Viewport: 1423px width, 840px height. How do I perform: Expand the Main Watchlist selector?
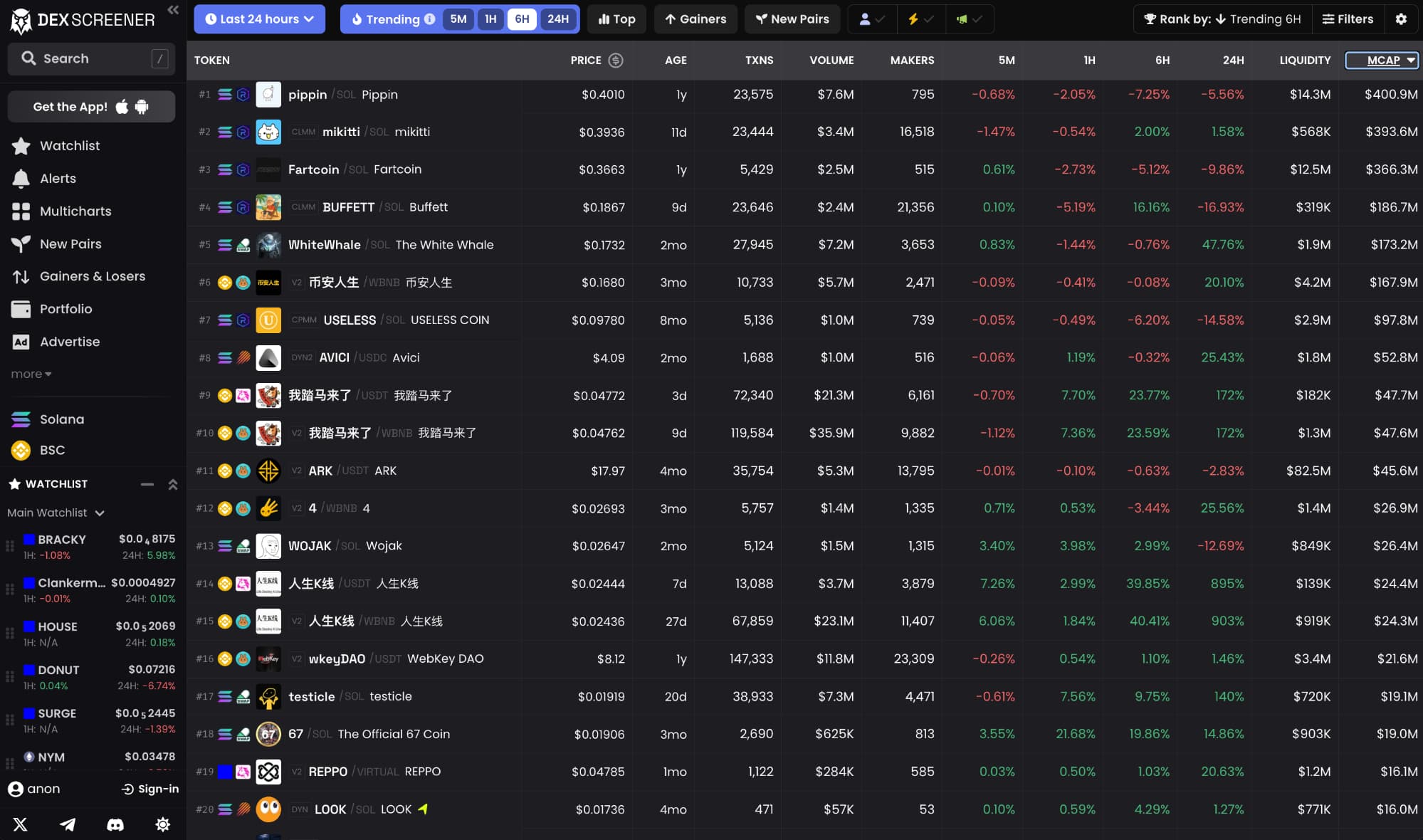tap(56, 513)
